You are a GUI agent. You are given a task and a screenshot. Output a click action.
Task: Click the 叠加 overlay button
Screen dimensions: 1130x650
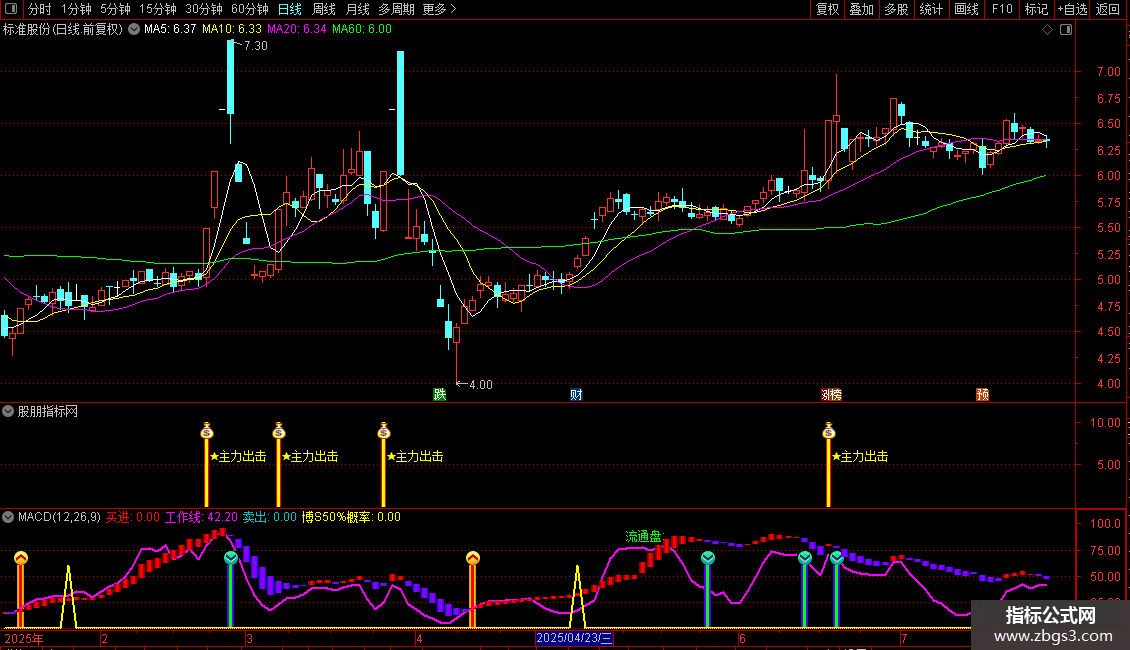[x=862, y=9]
